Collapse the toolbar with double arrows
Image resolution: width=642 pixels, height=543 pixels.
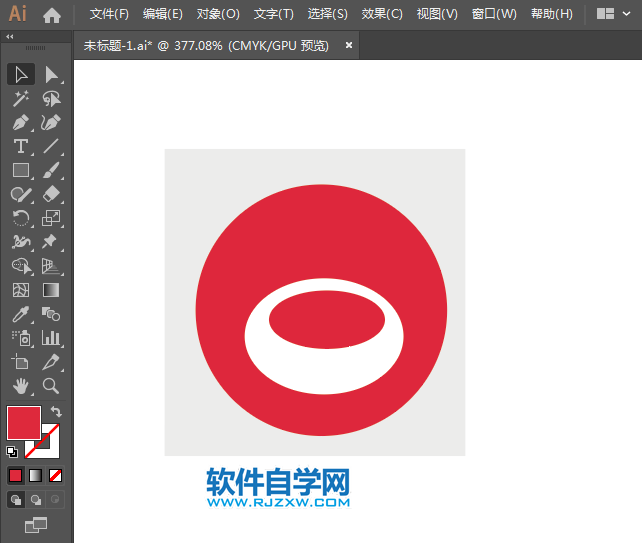(x=9, y=36)
